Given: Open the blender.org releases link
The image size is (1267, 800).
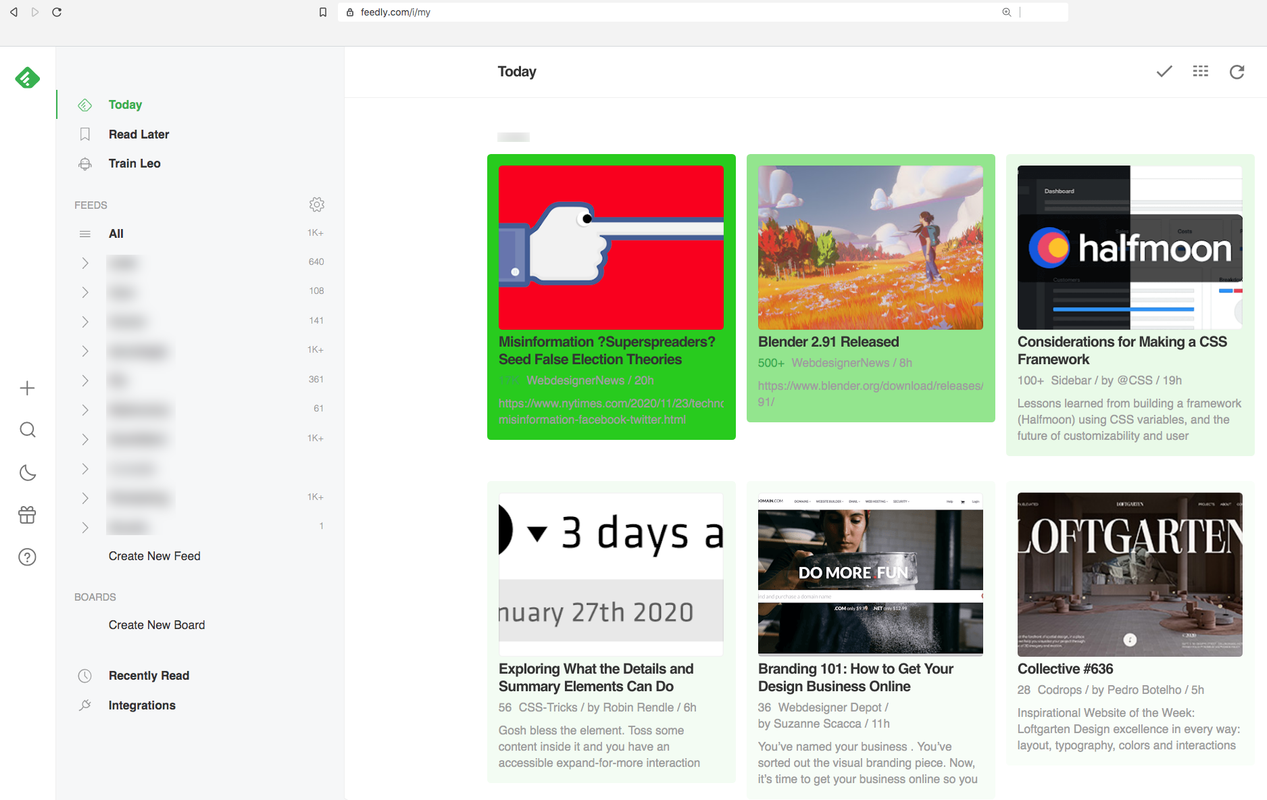Looking at the screenshot, I should [870, 393].
